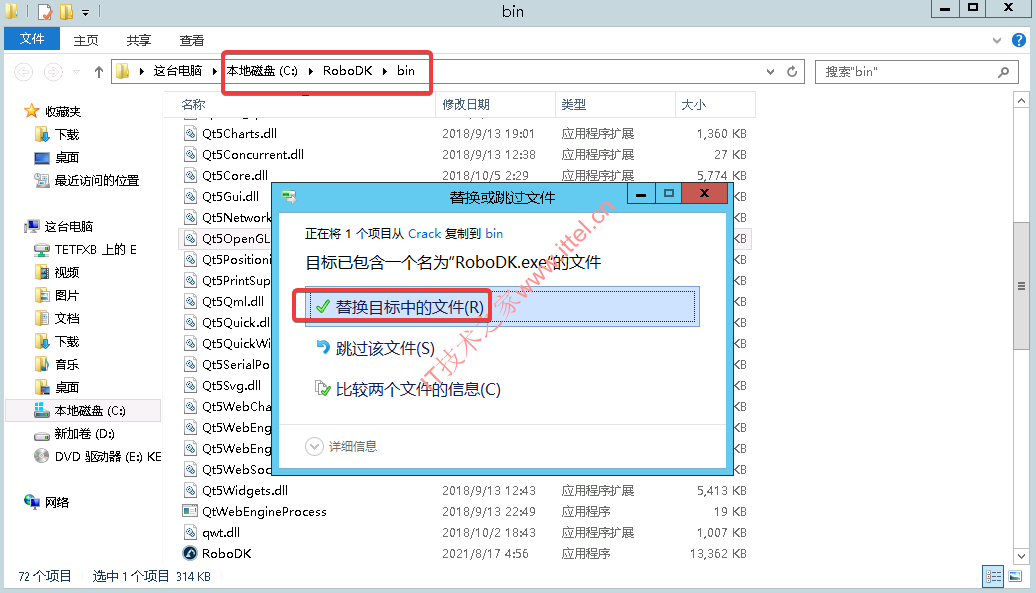Click the bin segment in the address bar

pos(406,71)
